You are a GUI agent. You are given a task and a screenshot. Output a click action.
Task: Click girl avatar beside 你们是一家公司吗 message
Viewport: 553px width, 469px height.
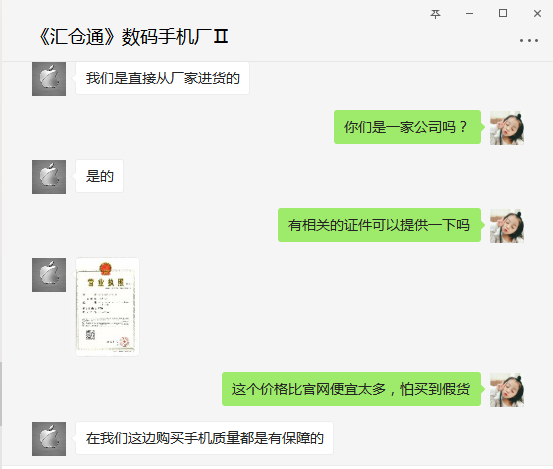pyautogui.click(x=507, y=128)
